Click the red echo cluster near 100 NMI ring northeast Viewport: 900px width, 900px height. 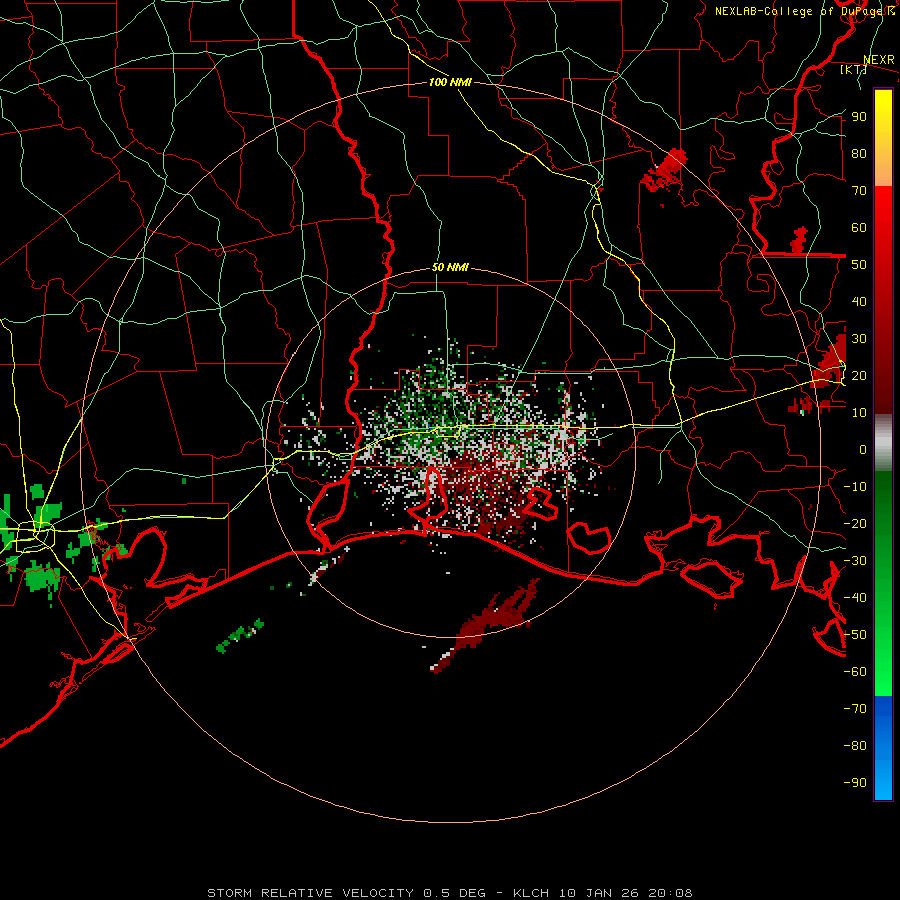pos(664,170)
